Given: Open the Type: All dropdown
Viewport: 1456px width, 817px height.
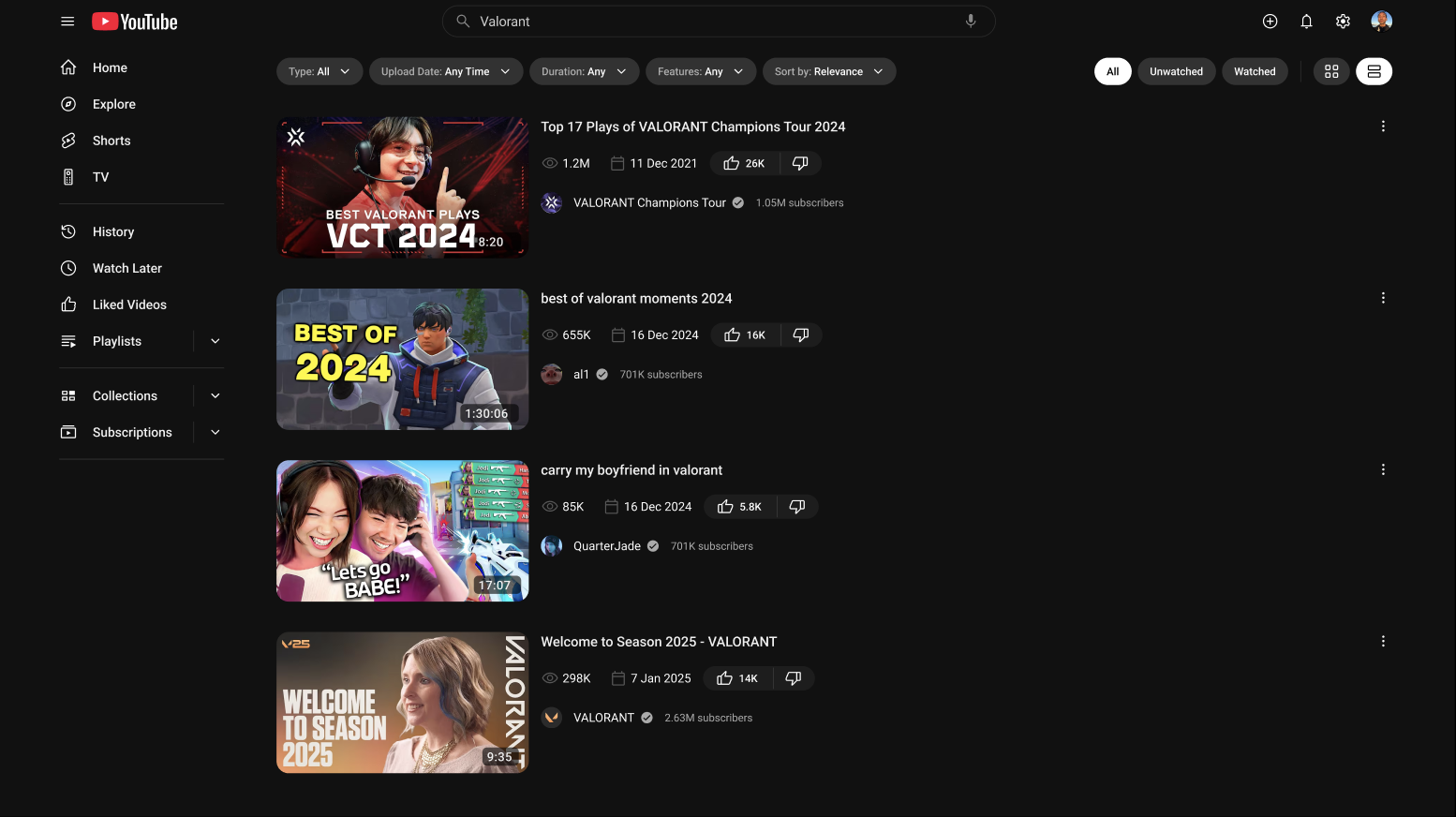Looking at the screenshot, I should (x=319, y=71).
